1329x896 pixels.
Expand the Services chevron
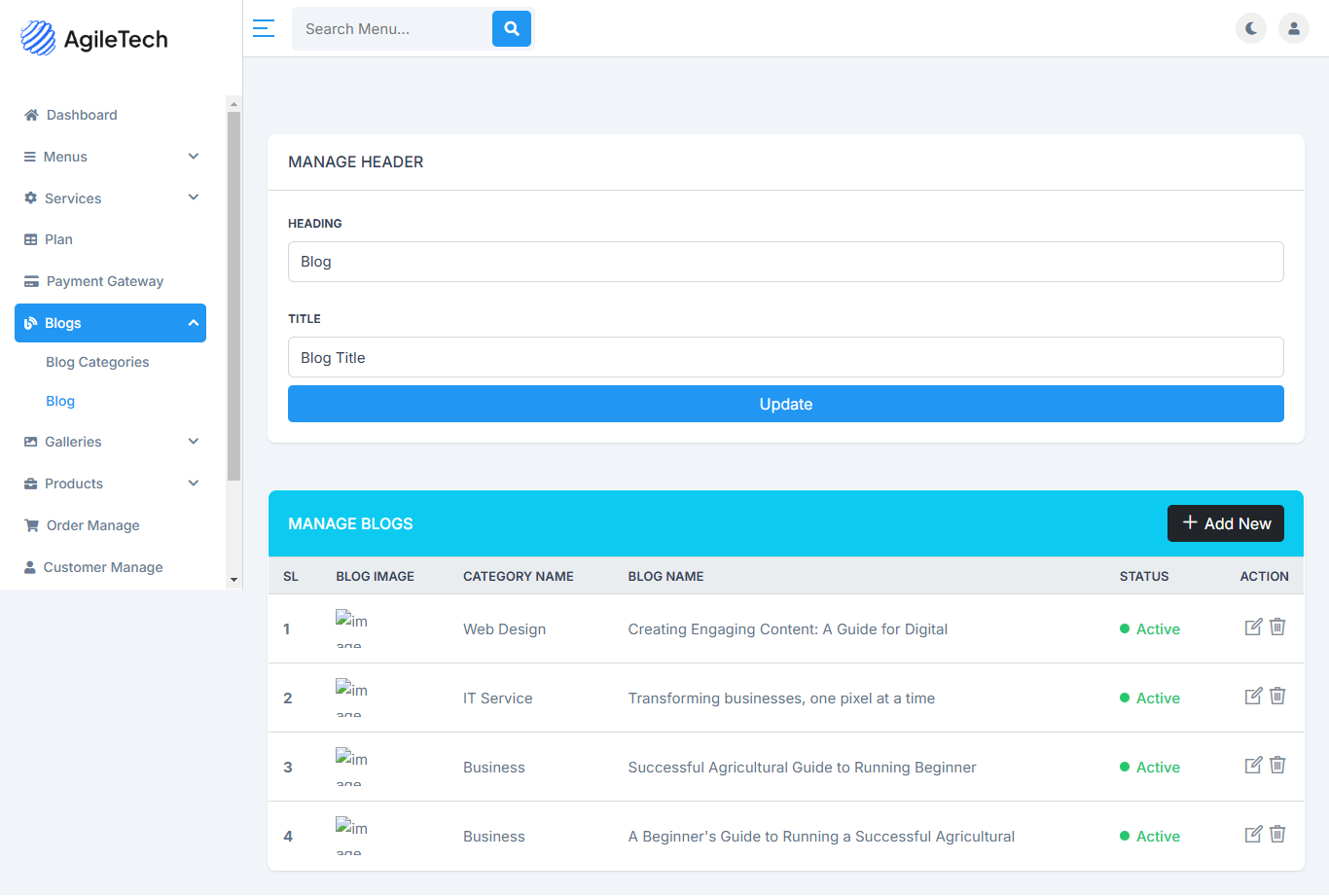tap(194, 197)
